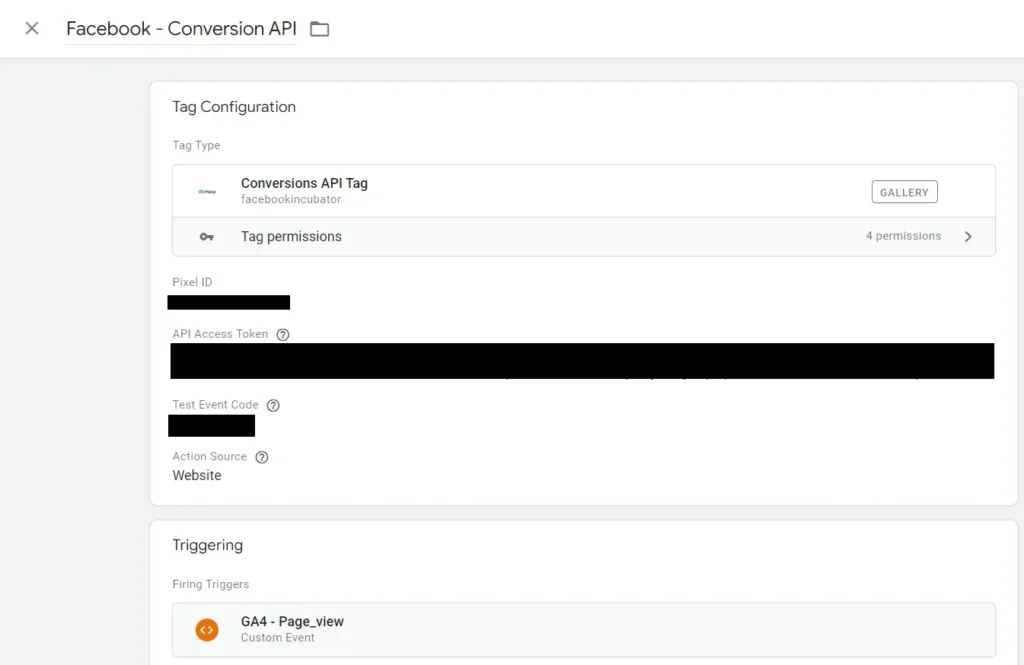Open help for Test Event Code
The width and height of the screenshot is (1024, 665).
point(273,405)
